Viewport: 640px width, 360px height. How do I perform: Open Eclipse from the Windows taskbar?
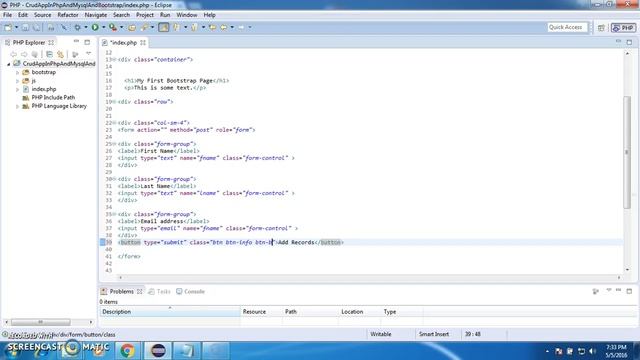[158, 350]
